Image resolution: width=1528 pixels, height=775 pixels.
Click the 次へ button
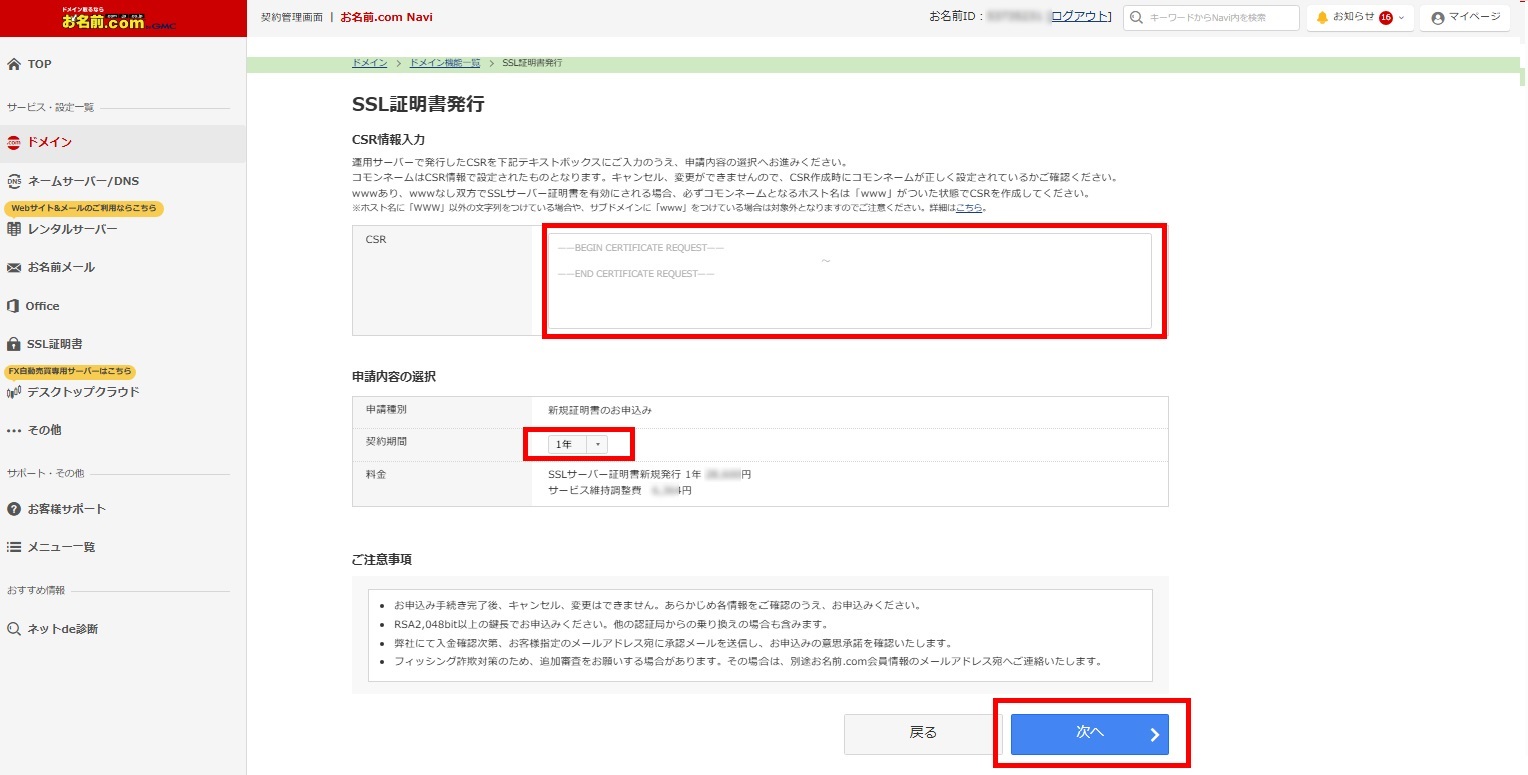pos(1089,733)
